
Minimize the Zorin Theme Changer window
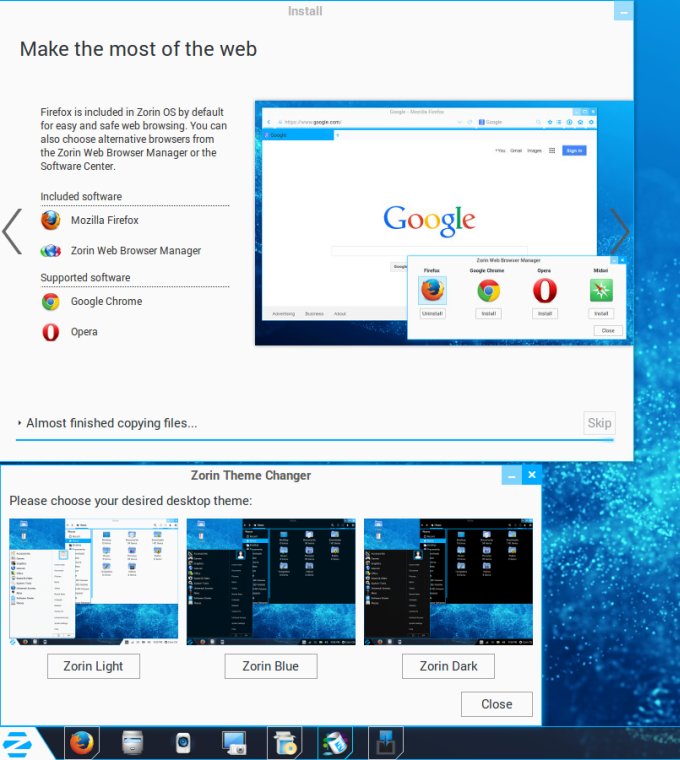tap(512, 475)
